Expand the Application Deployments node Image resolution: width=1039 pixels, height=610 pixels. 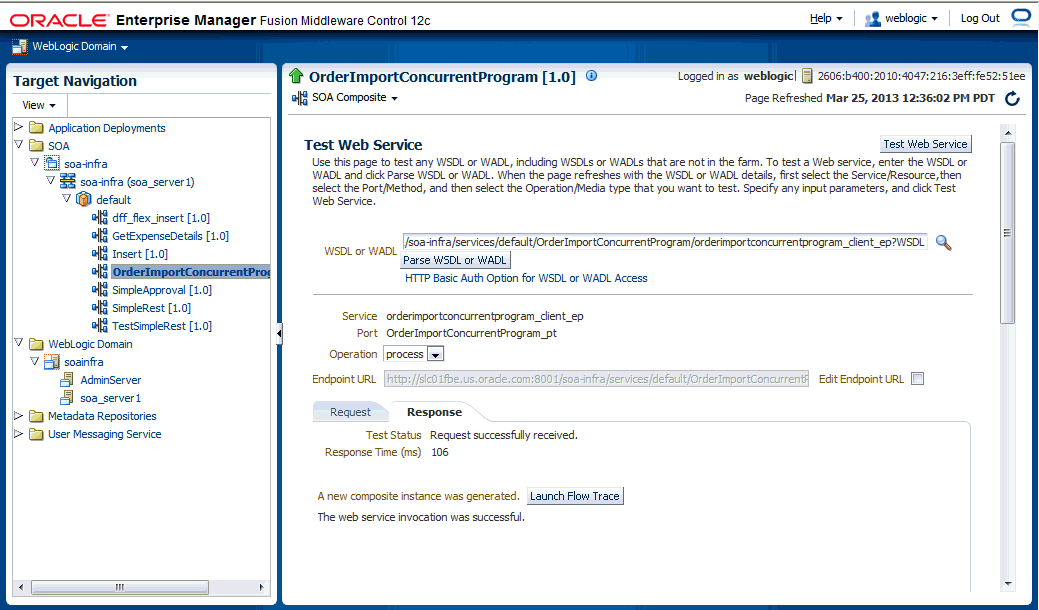(x=19, y=127)
